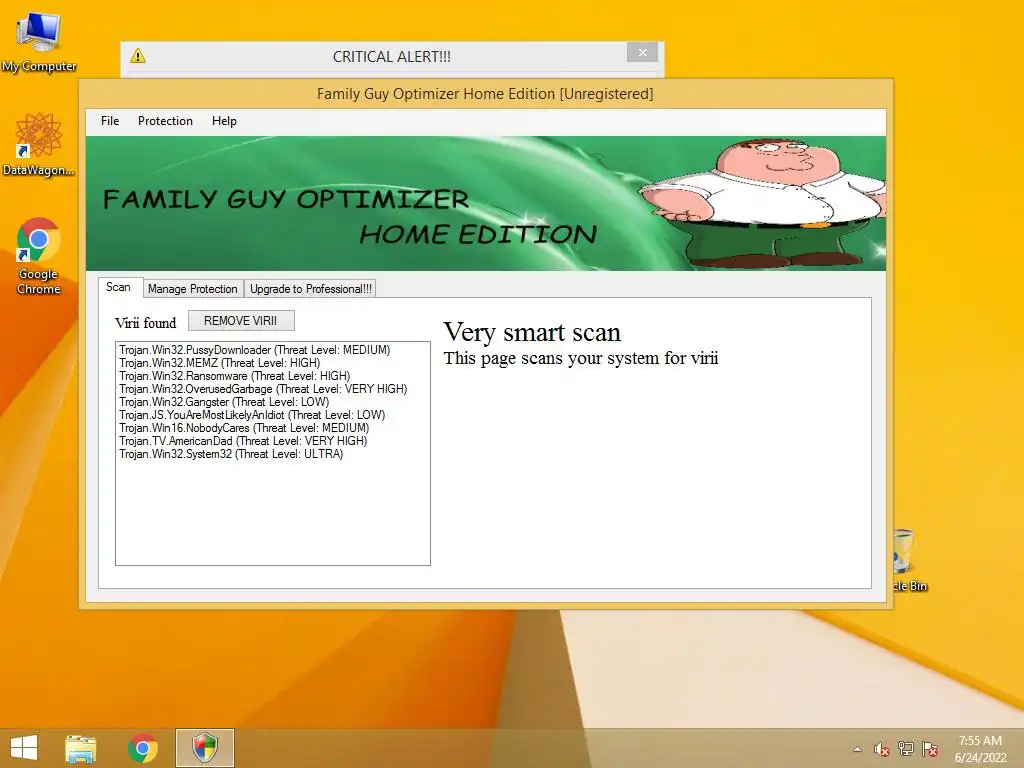Open the File menu
The width and height of the screenshot is (1024, 768).
(x=110, y=121)
